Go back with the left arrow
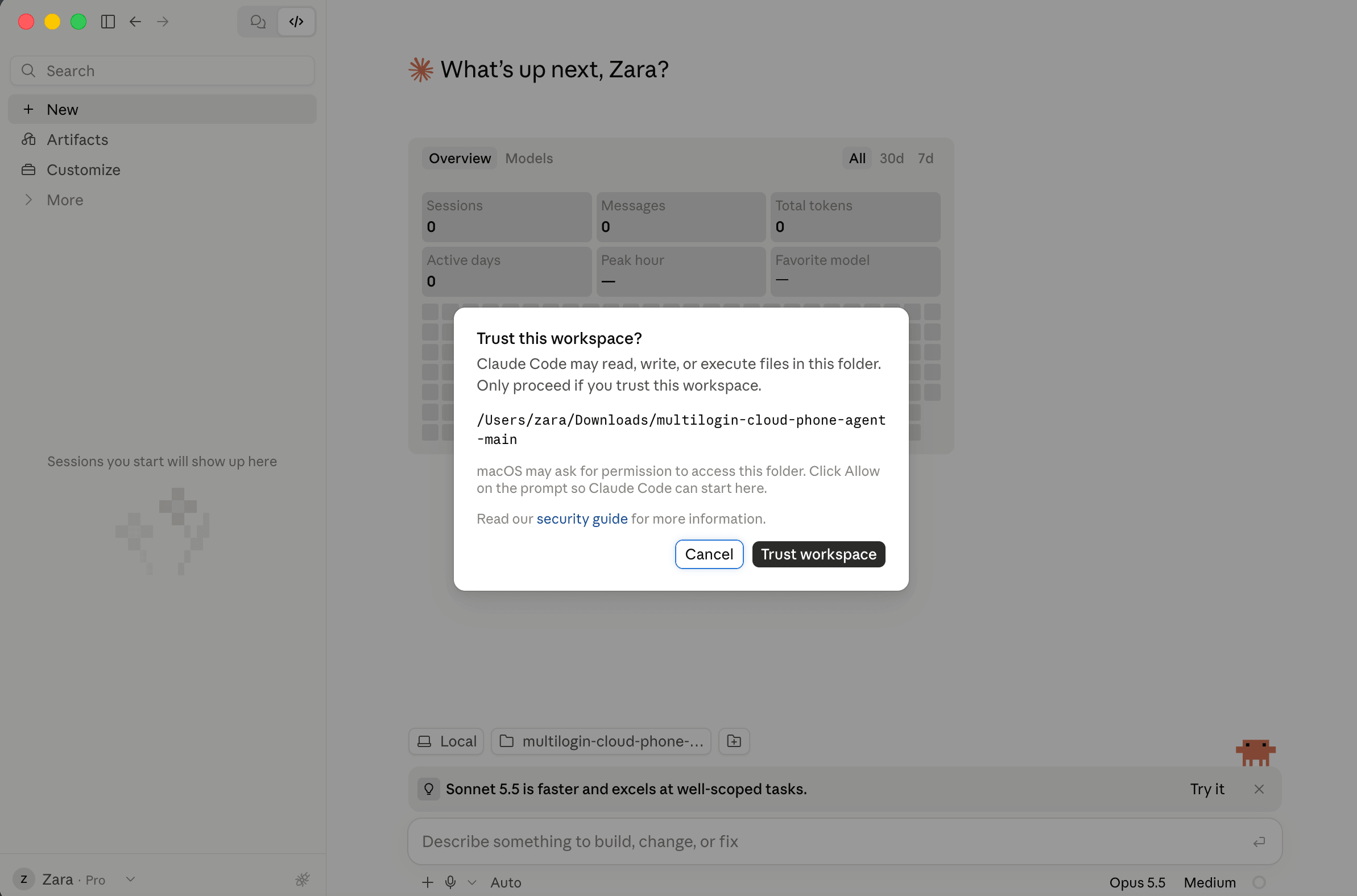This screenshot has height=896, width=1357. click(x=135, y=22)
